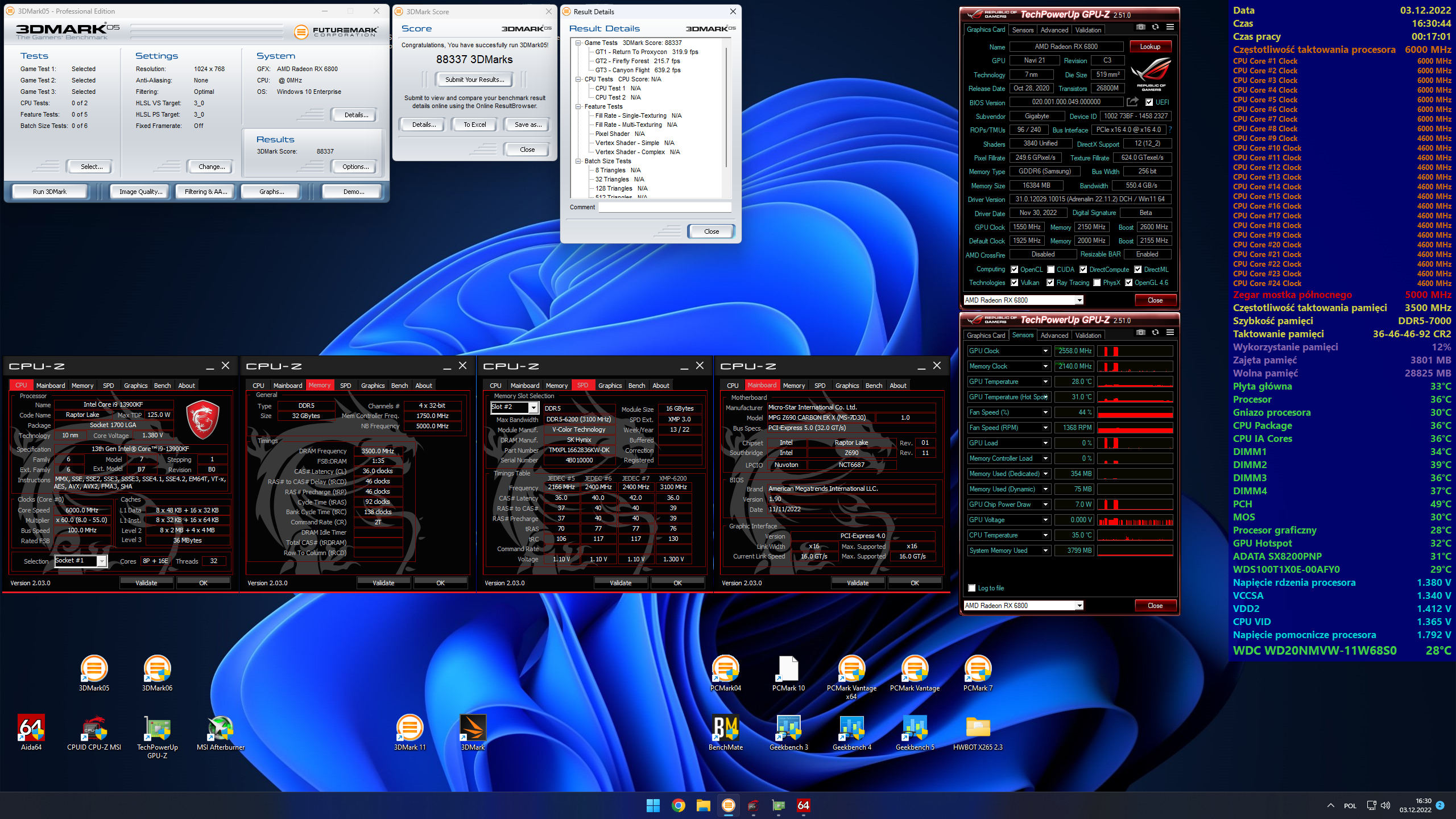Click the To Excel button
The width and height of the screenshot is (1456, 819).
tap(474, 125)
